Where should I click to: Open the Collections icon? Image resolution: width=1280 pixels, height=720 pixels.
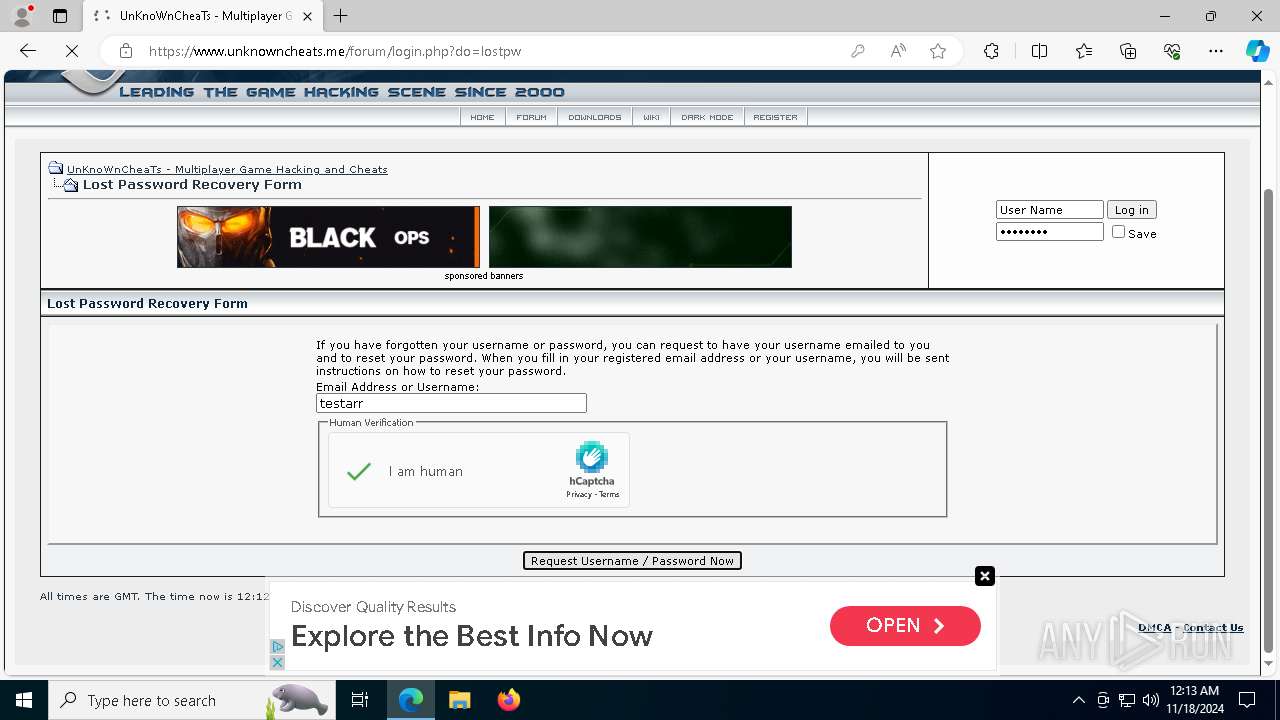1128,51
